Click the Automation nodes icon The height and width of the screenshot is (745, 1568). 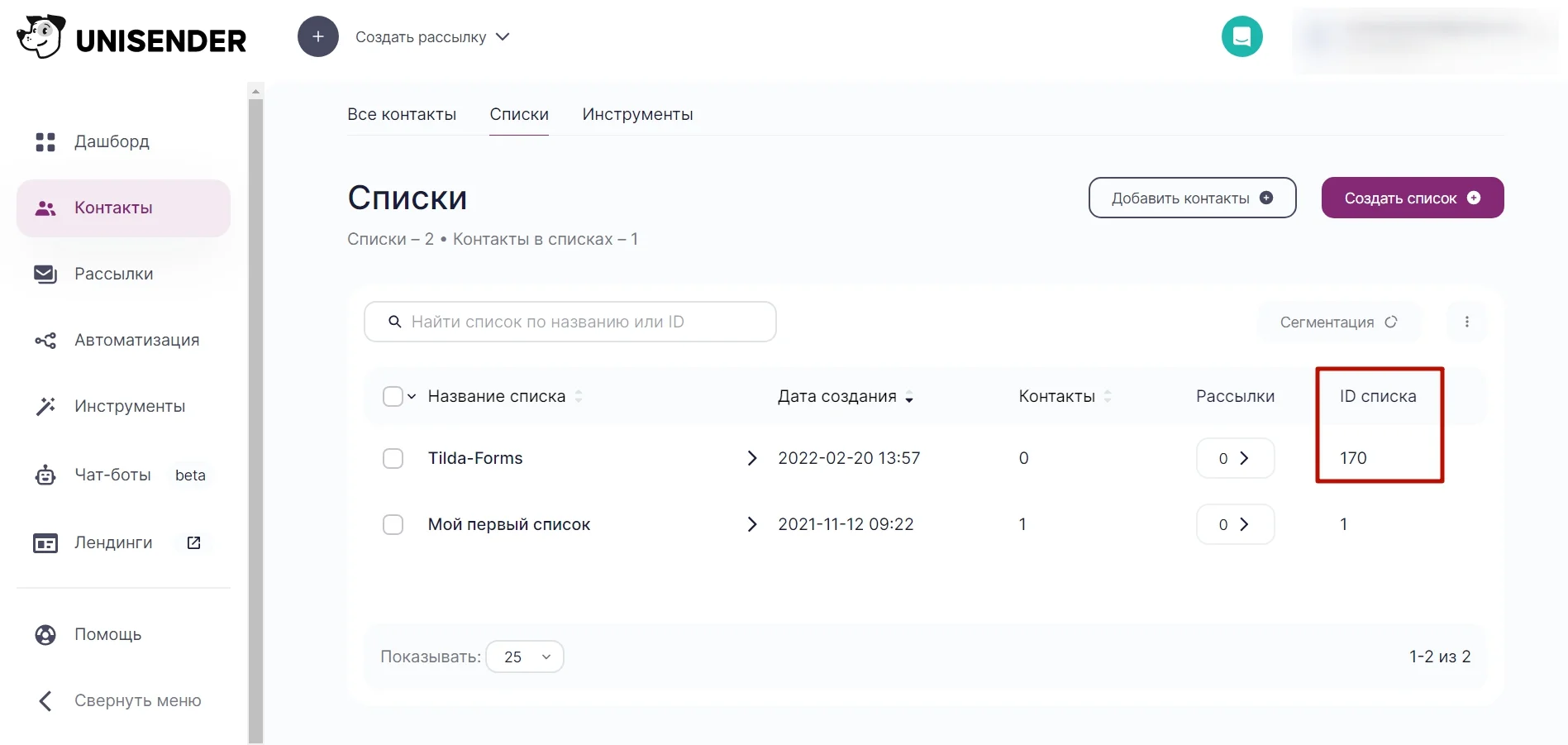click(x=45, y=341)
